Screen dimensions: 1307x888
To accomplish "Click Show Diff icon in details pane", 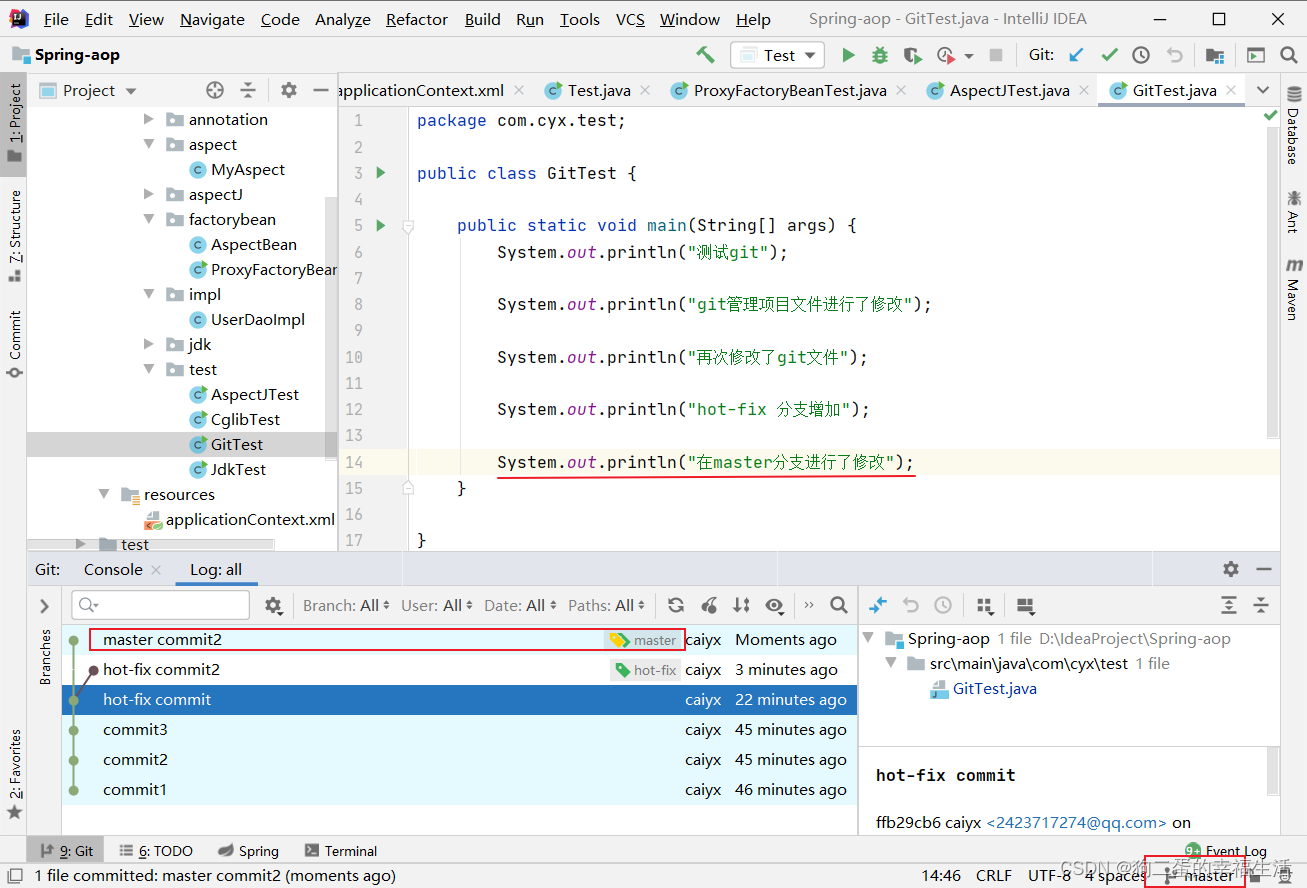I will (878, 605).
